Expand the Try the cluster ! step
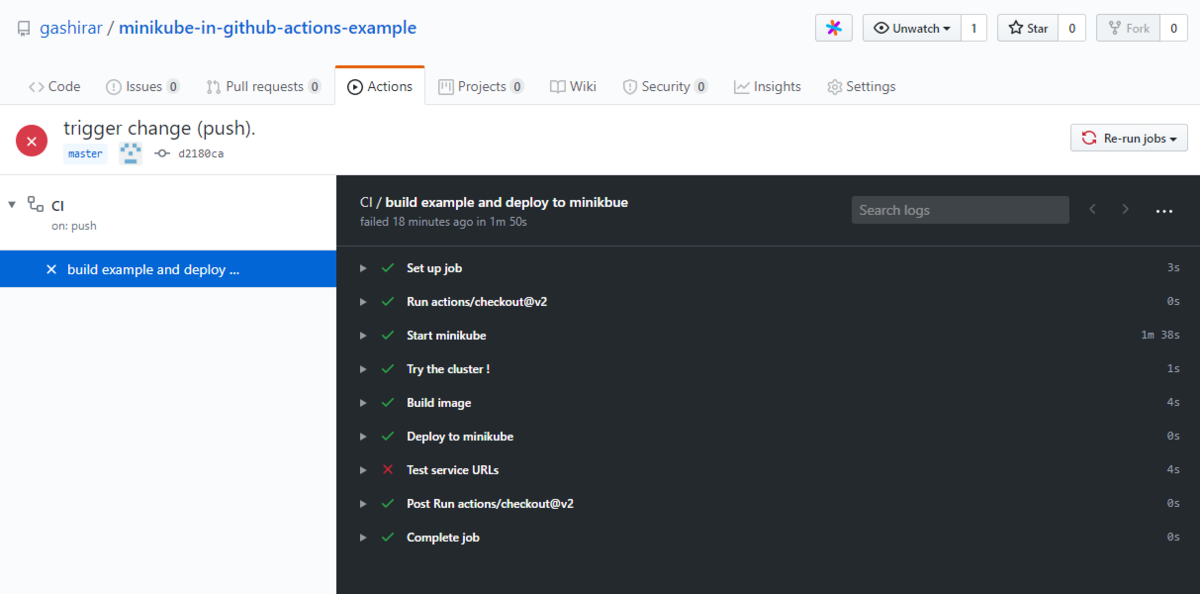The width and height of the screenshot is (1200, 594). pos(364,369)
